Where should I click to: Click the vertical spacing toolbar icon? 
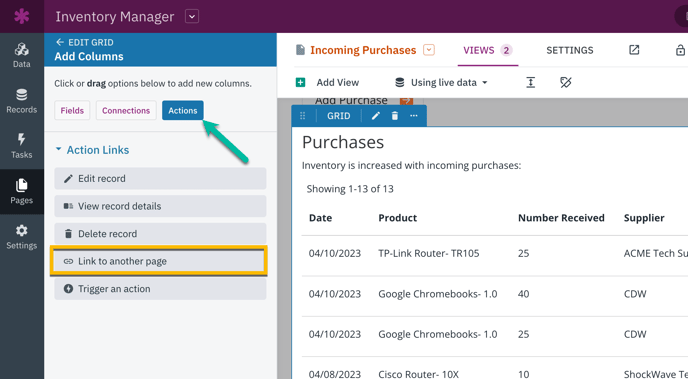click(x=530, y=82)
